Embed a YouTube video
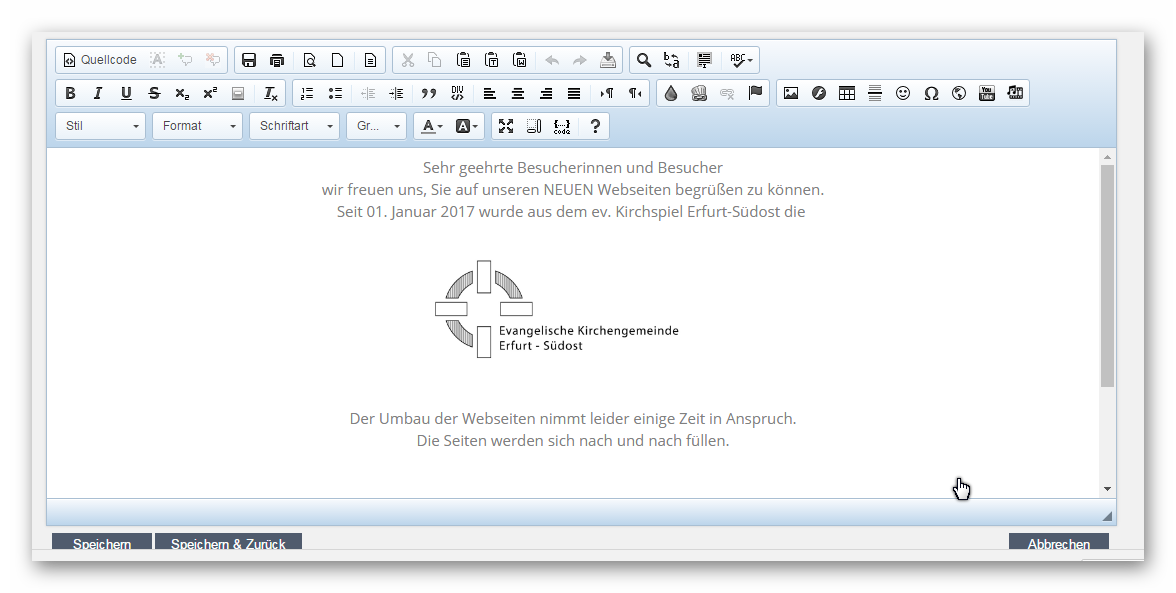Viewport: 1176px width, 593px height. point(987,93)
